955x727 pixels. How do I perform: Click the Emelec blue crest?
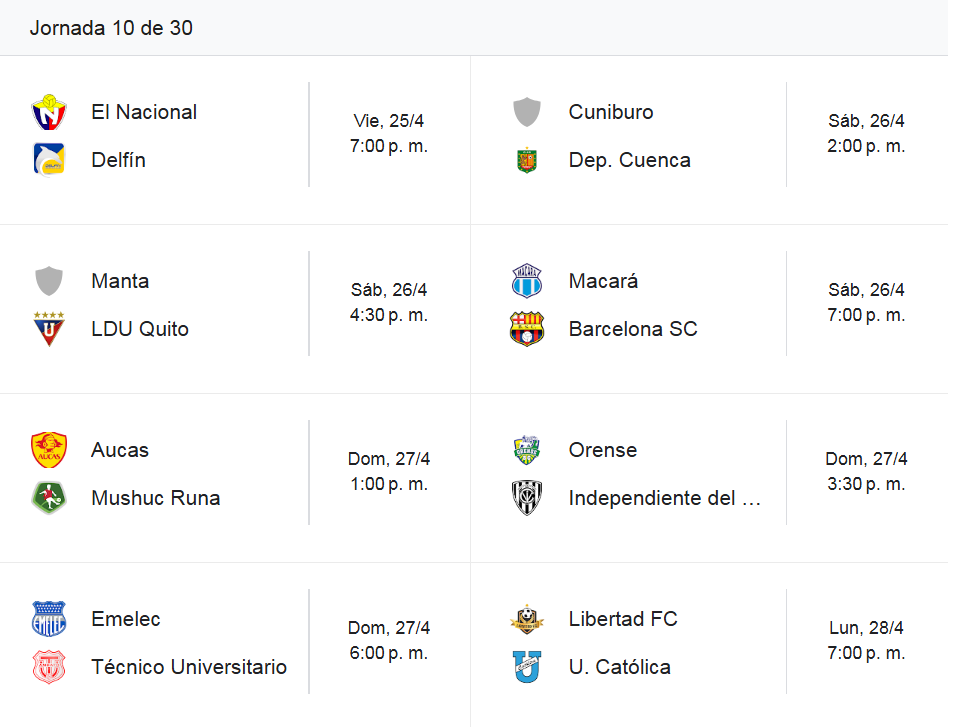tap(49, 619)
